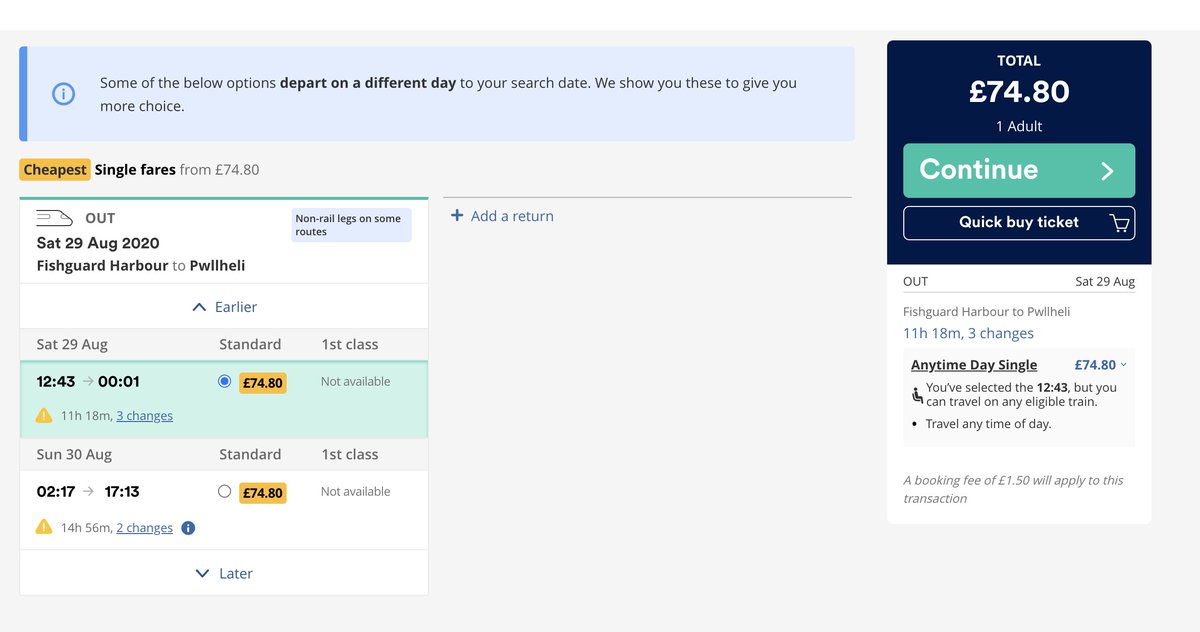1200x632 pixels.
Task: View the 3 changes for the 12:43 train
Action: coord(144,415)
